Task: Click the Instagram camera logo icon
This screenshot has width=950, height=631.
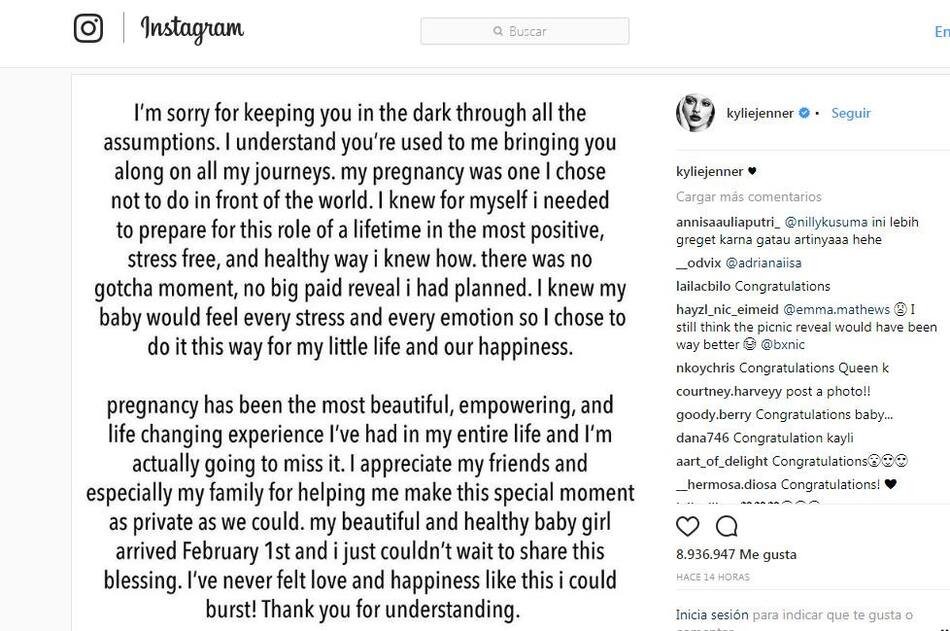Action: click(89, 28)
